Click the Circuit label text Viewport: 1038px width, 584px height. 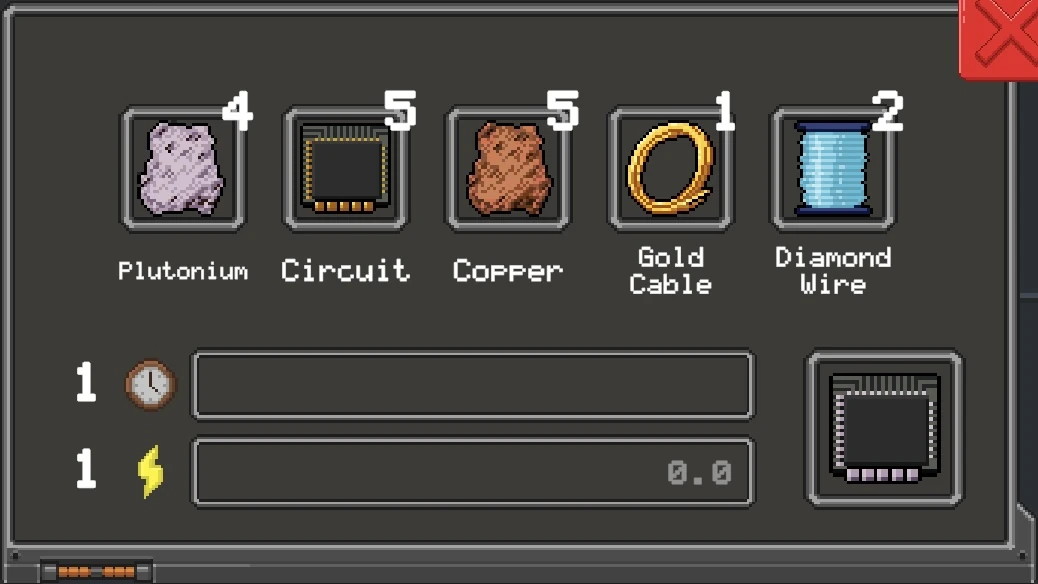coord(345,270)
